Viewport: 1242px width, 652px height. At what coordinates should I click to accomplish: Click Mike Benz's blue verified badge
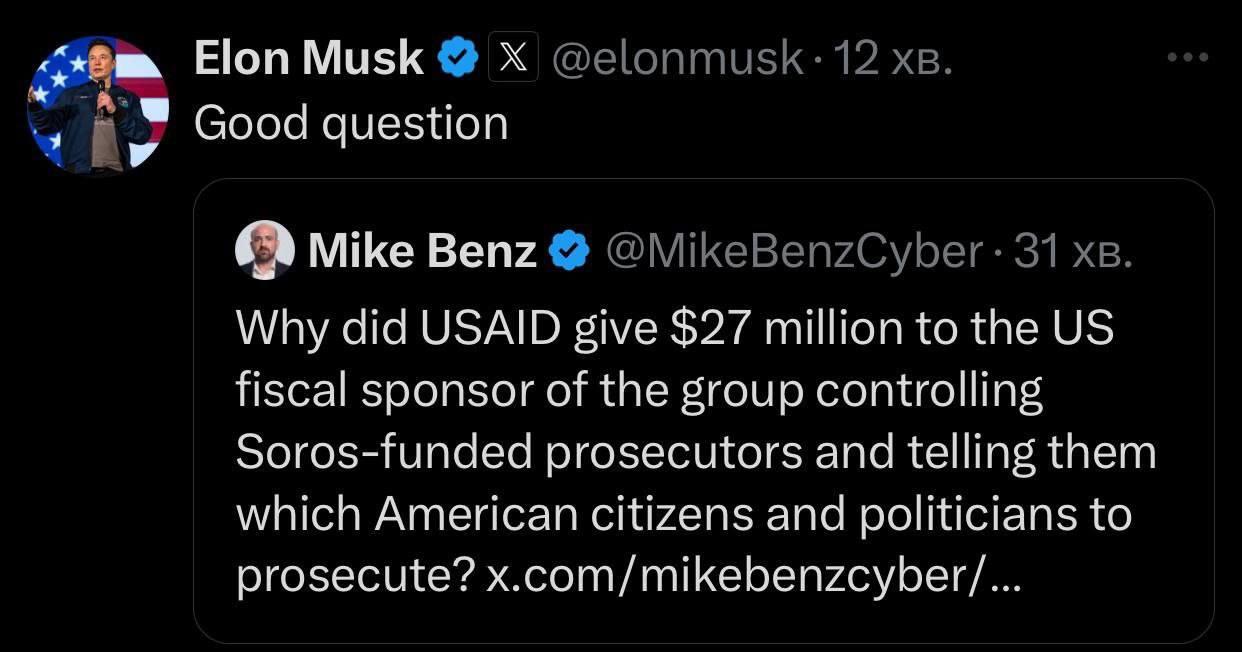(570, 251)
